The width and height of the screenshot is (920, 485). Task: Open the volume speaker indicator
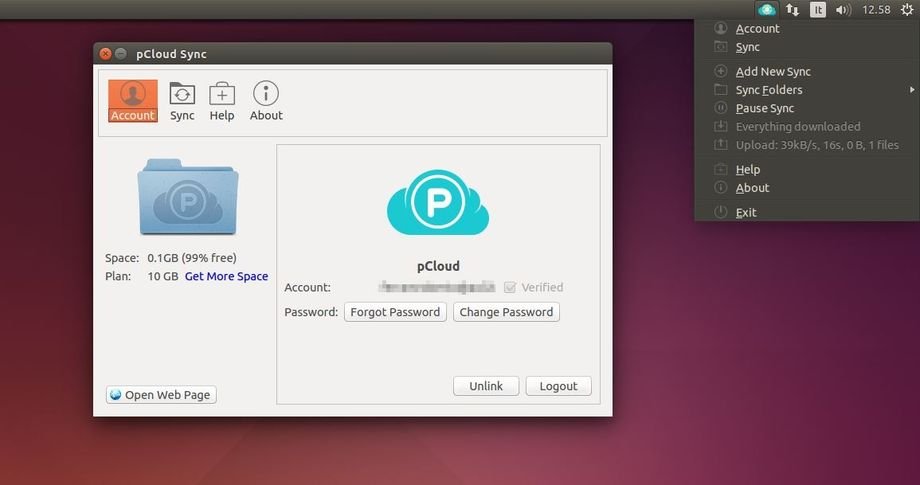tap(843, 10)
